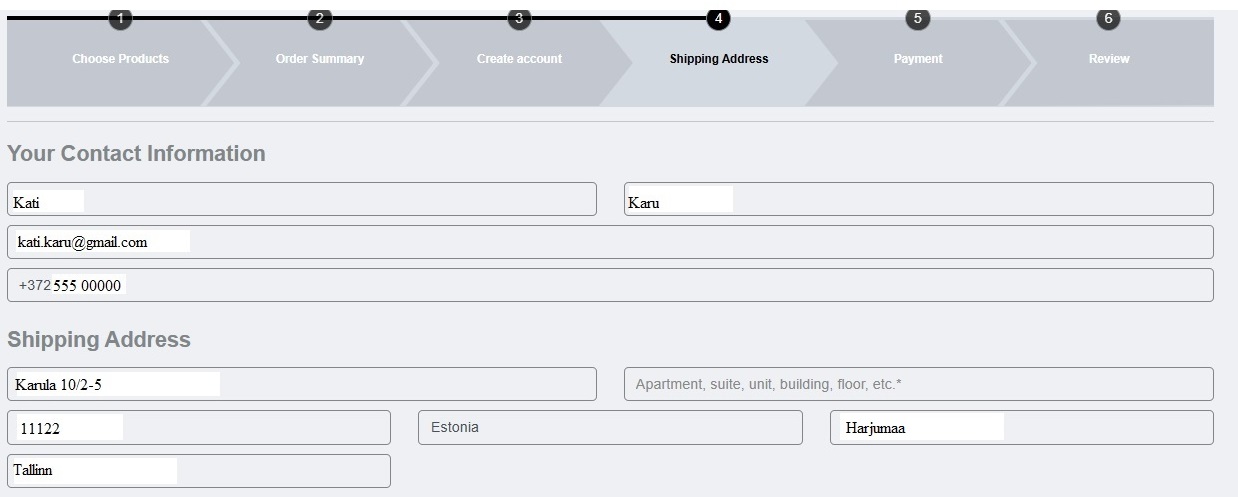Screen dimensions: 1238x497
Task: Click the Apartment, suite, unit field
Action: (x=918, y=384)
